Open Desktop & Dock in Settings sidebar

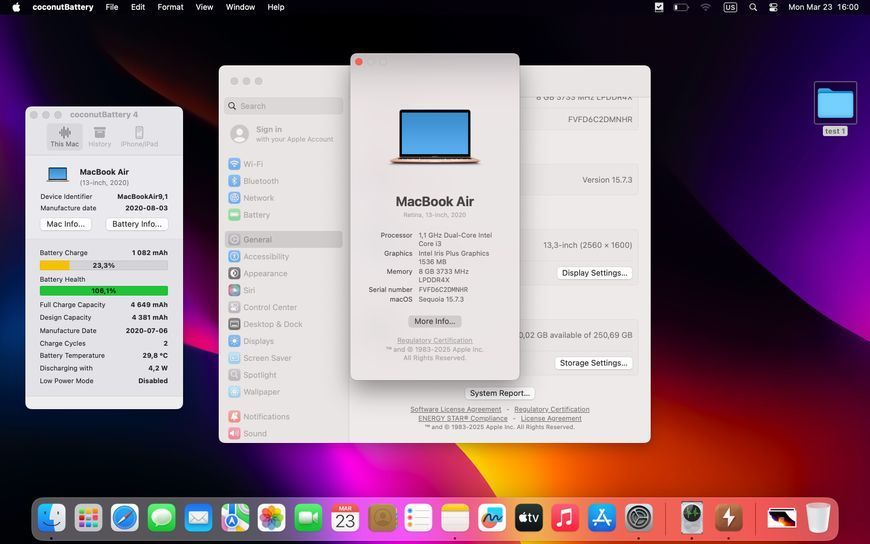pos(284,324)
